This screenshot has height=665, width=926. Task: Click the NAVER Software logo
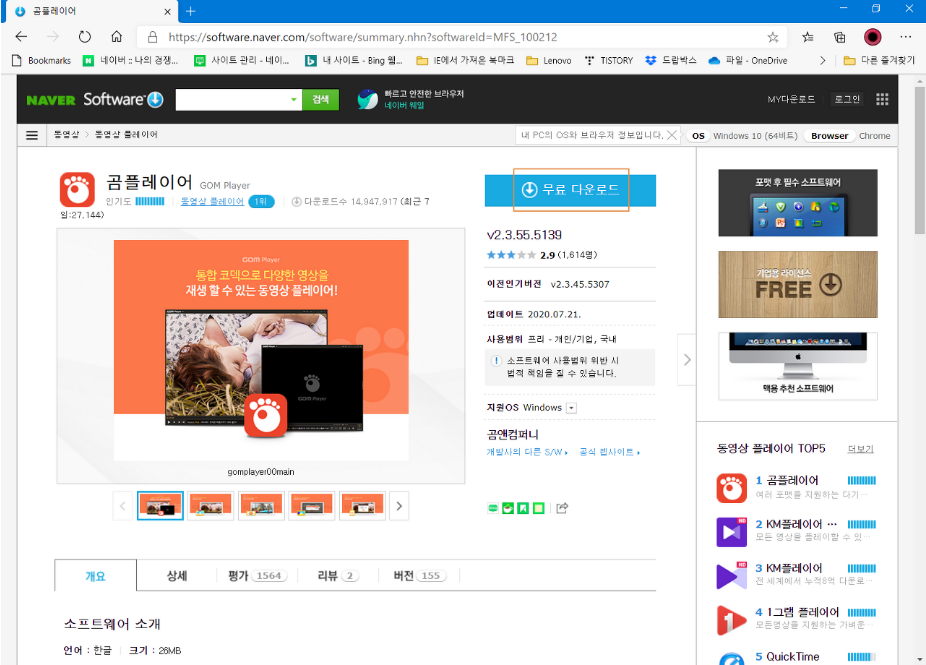tap(94, 100)
